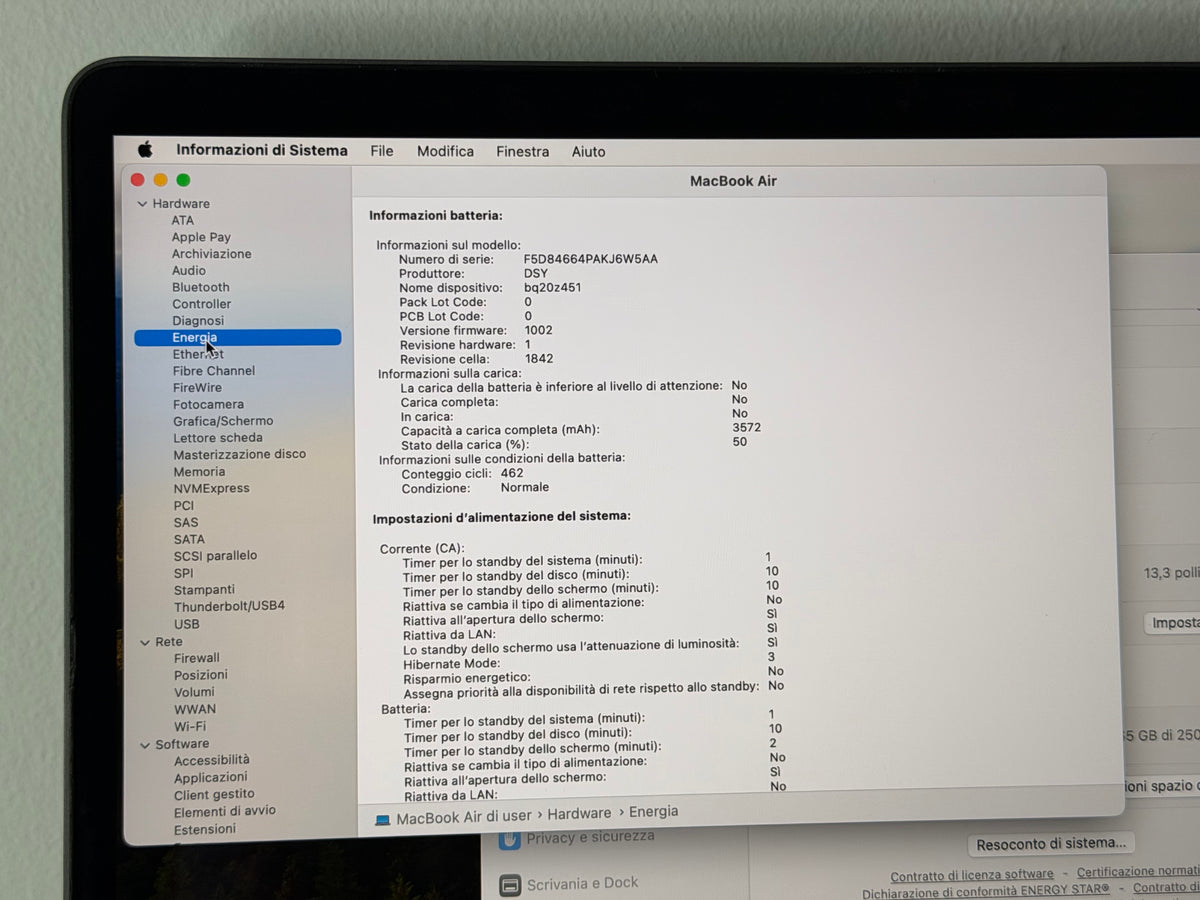The height and width of the screenshot is (900, 1200).
Task: Select Bluetooth in the sidebar
Action: 201,287
